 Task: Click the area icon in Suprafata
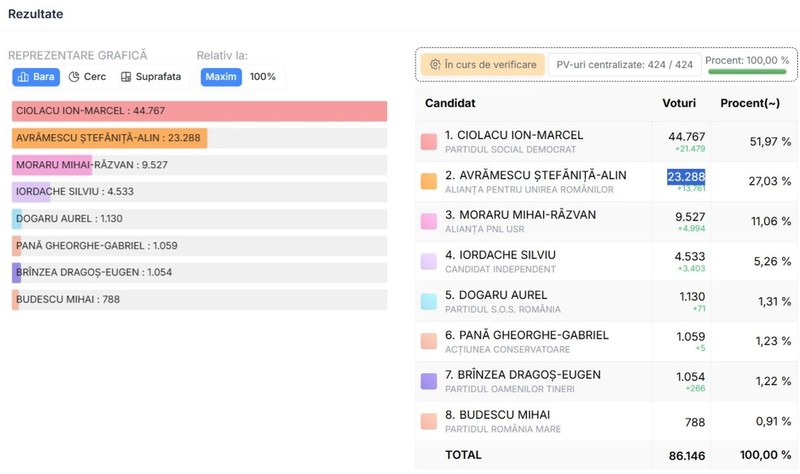(x=126, y=77)
